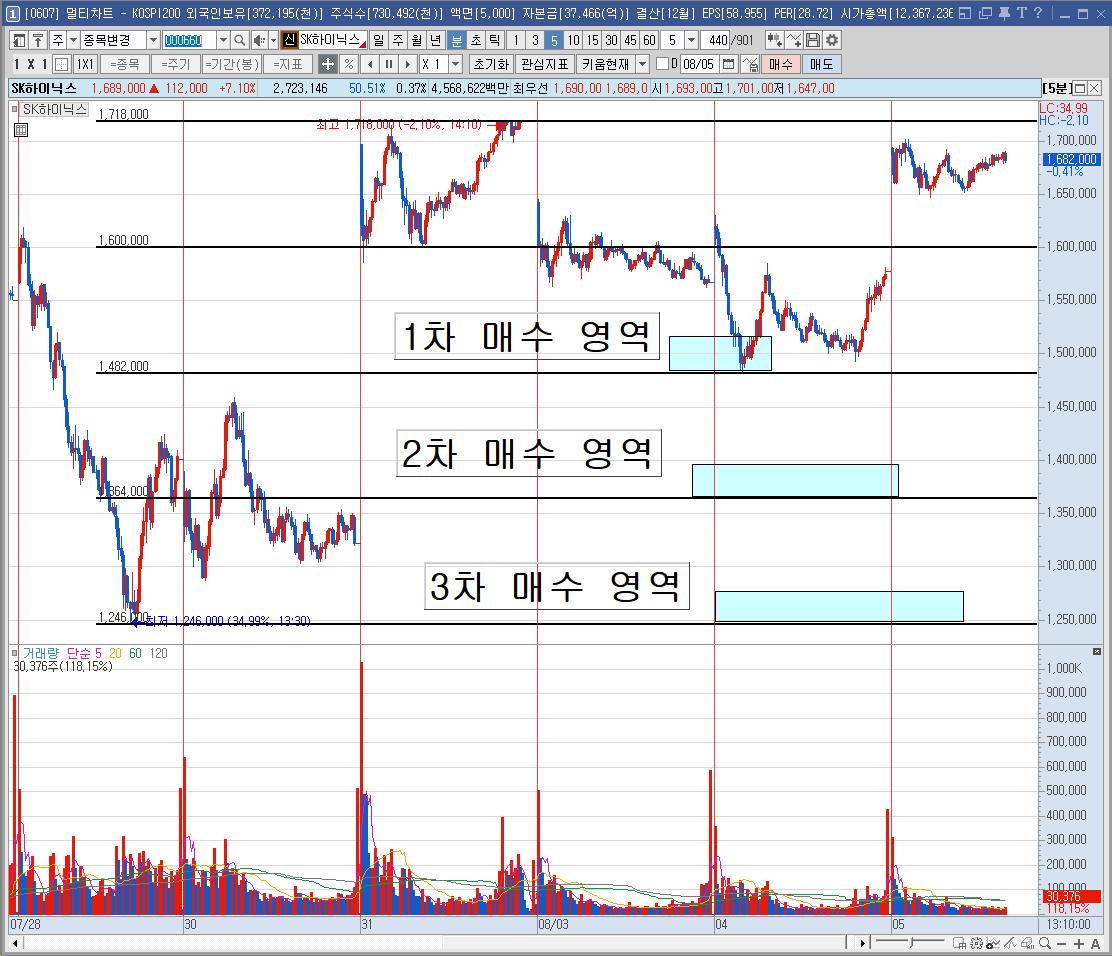Click the bottom zoom magnifier icon
Viewport: 1112px width, 956px height.
1045,943
